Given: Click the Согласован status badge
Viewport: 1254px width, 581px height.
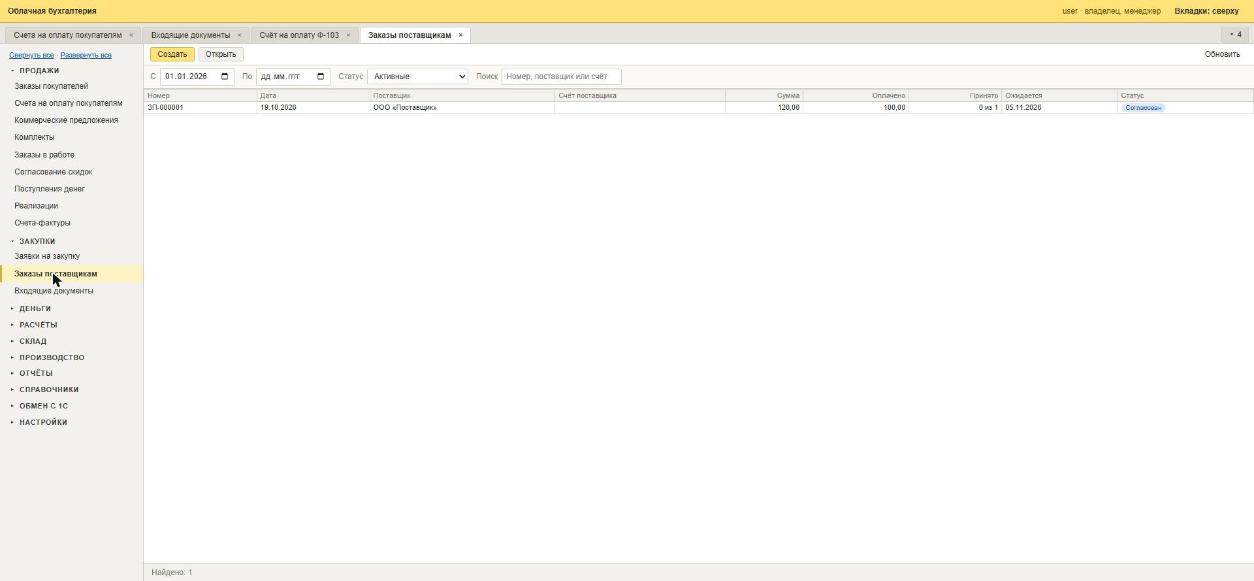Looking at the screenshot, I should [x=1143, y=107].
